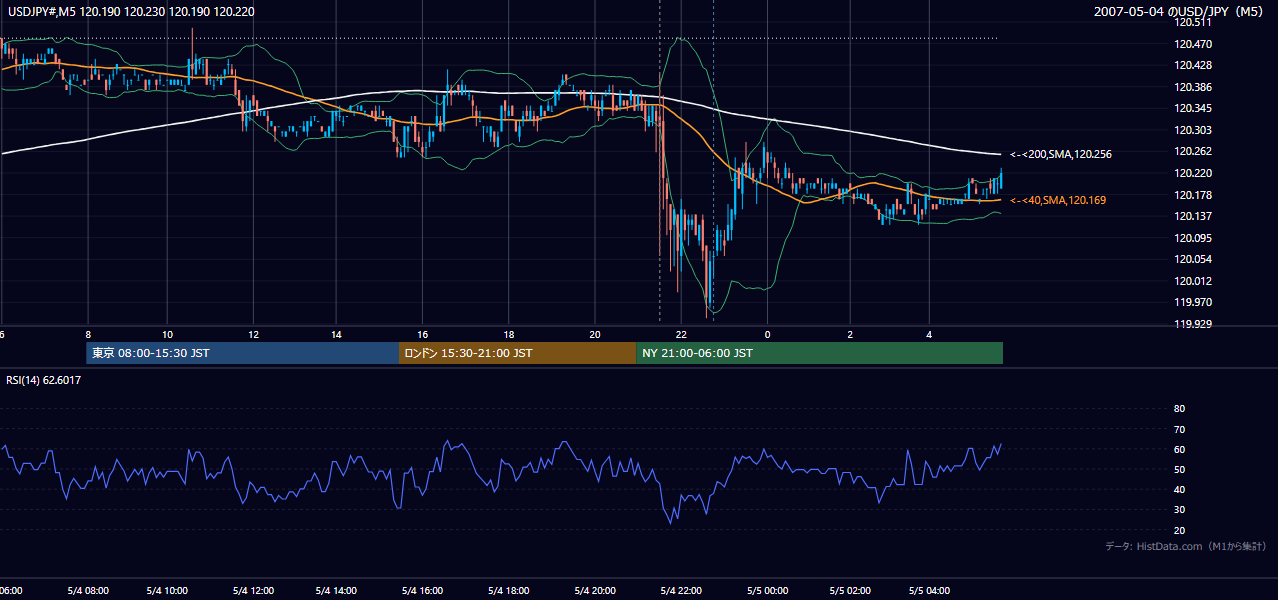
Task: Click the 5/4 18:00 date axis label
Action: click(507, 590)
